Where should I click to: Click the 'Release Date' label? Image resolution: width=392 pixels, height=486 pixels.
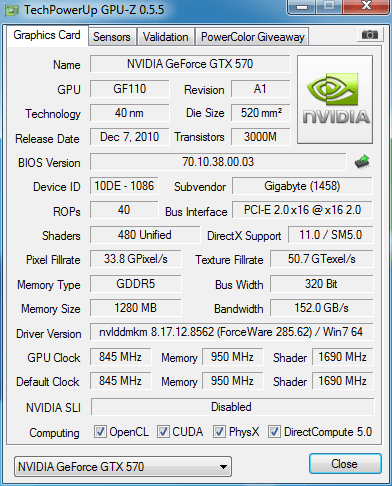(x=47, y=139)
